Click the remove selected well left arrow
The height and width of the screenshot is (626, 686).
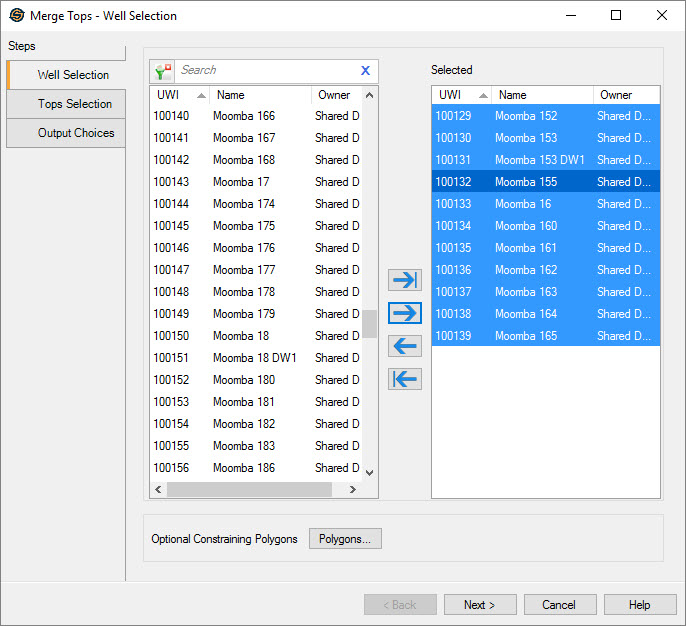tap(404, 346)
